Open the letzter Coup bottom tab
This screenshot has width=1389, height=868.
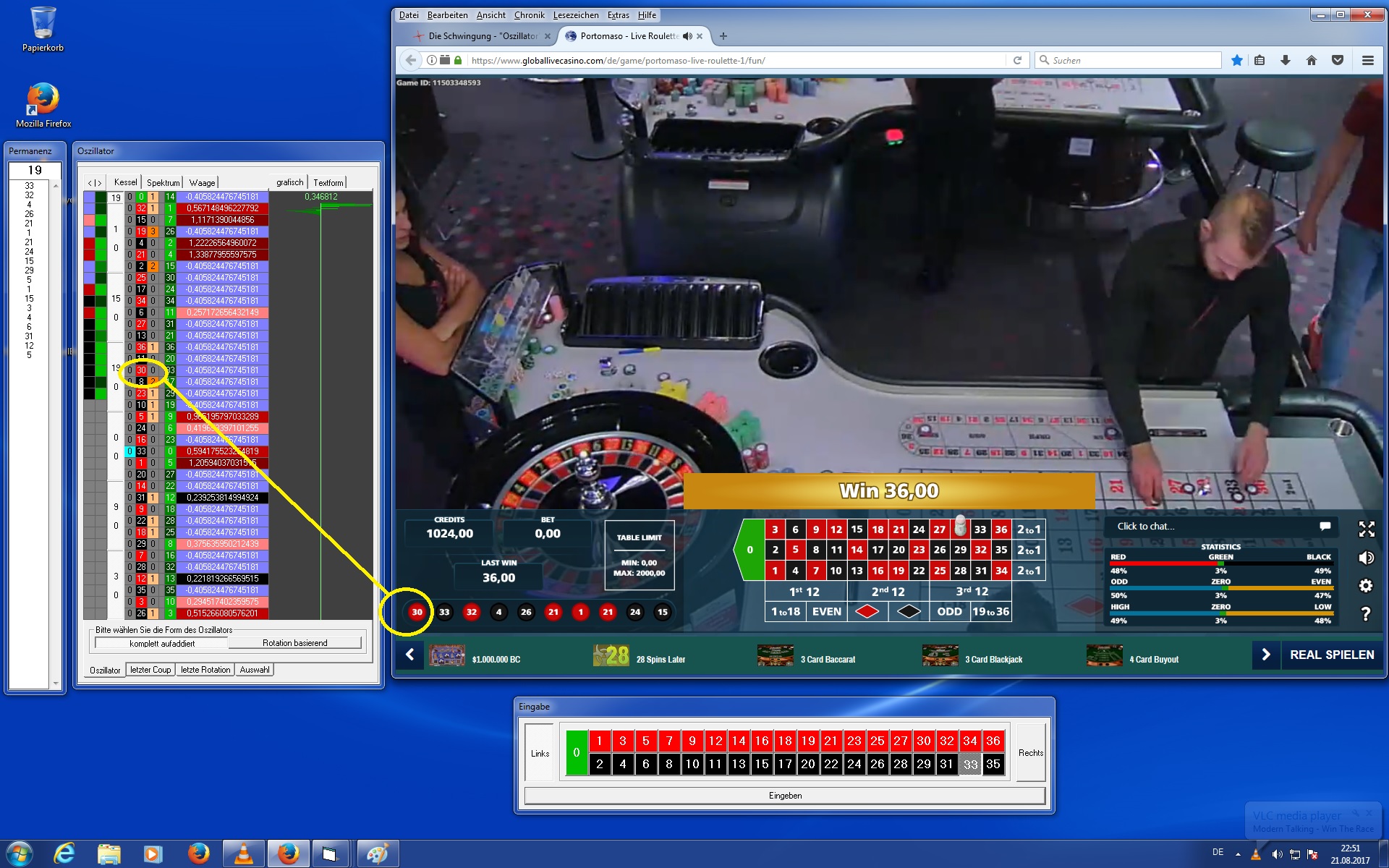(151, 670)
